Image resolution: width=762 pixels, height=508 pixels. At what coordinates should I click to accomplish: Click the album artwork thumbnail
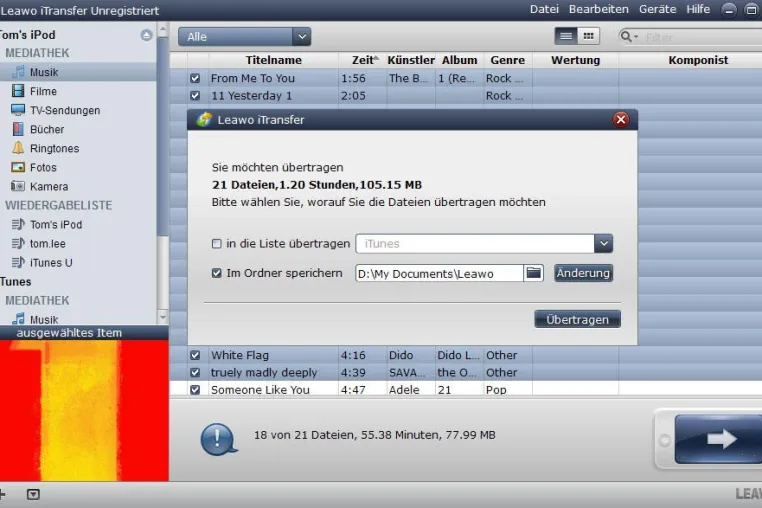84,411
